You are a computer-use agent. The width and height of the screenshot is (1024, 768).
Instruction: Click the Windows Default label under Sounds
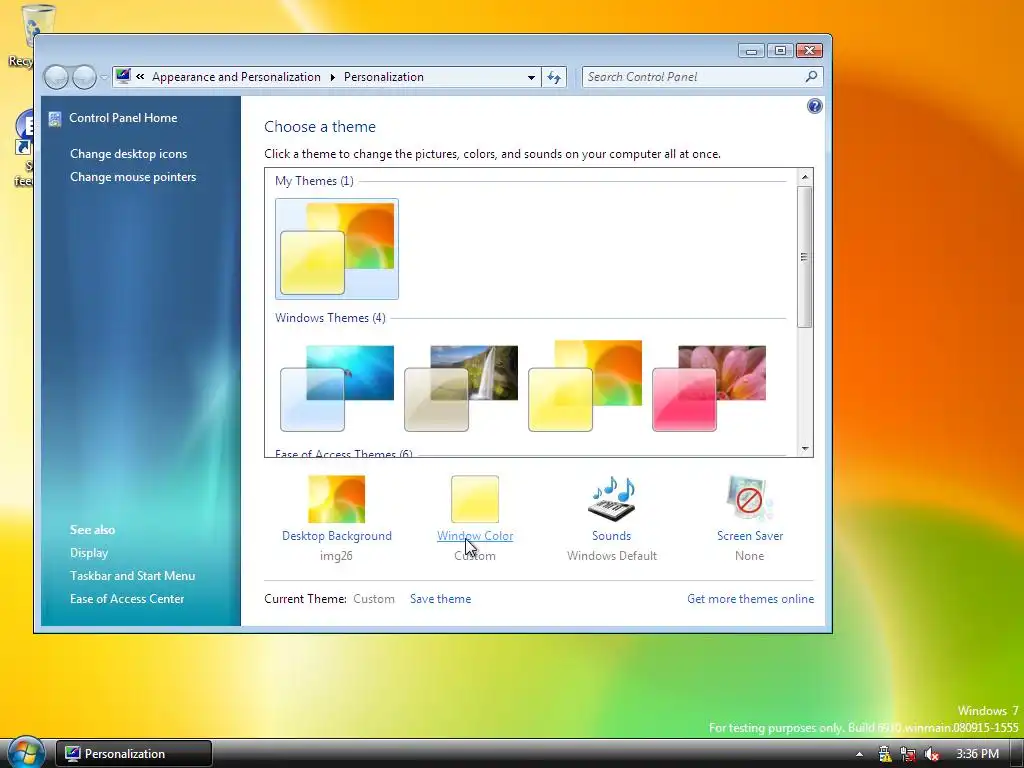tap(612, 556)
